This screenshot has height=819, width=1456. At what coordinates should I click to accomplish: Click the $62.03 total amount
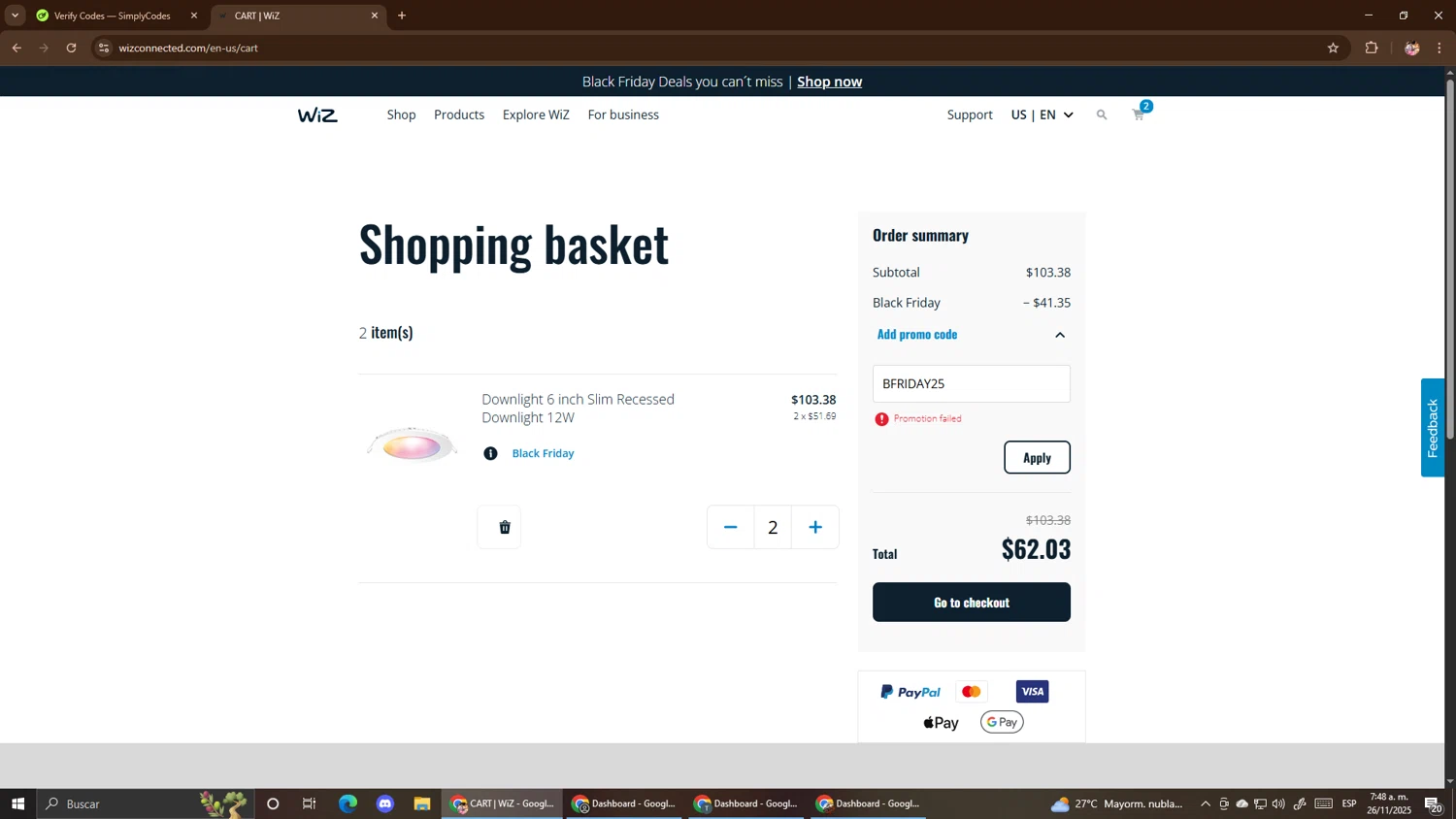click(1036, 549)
